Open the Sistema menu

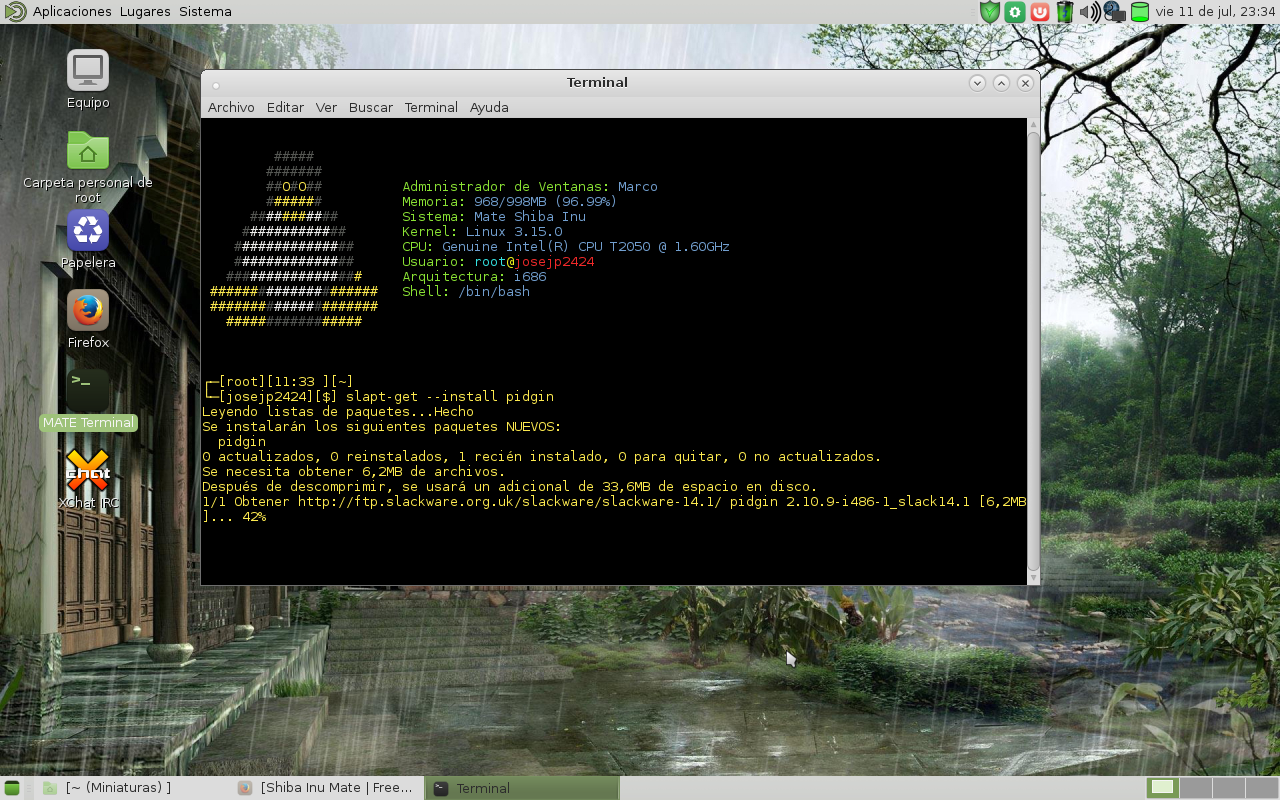[x=205, y=12]
